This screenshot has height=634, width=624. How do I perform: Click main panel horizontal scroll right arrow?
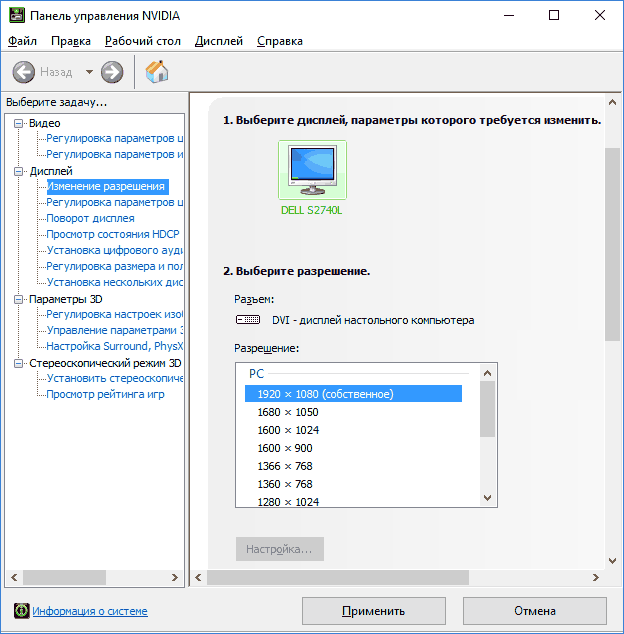pyautogui.click(x=596, y=577)
